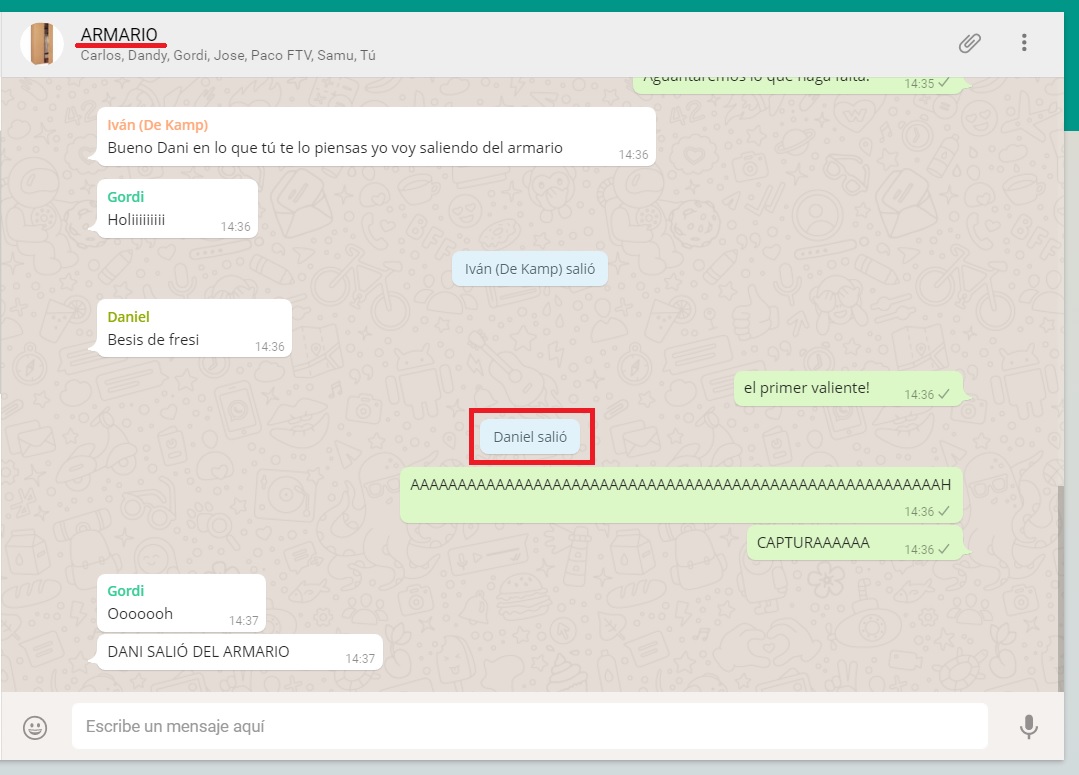This screenshot has width=1079, height=775.
Task: Click the 'Daniel salió' system notice
Action: click(530, 437)
